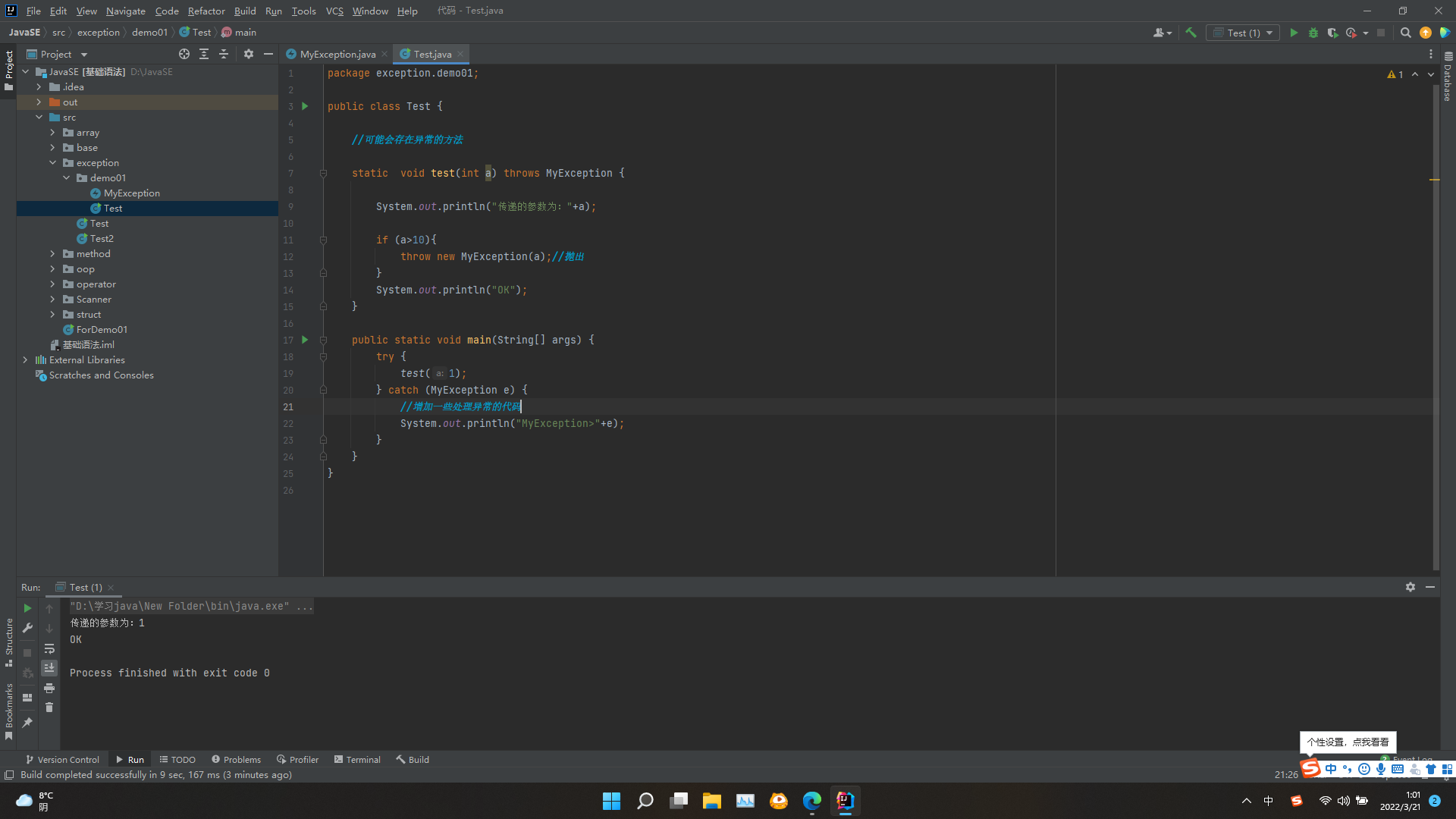Click the Build project hammer icon
Viewport: 1456px width, 819px height.
point(1191,33)
